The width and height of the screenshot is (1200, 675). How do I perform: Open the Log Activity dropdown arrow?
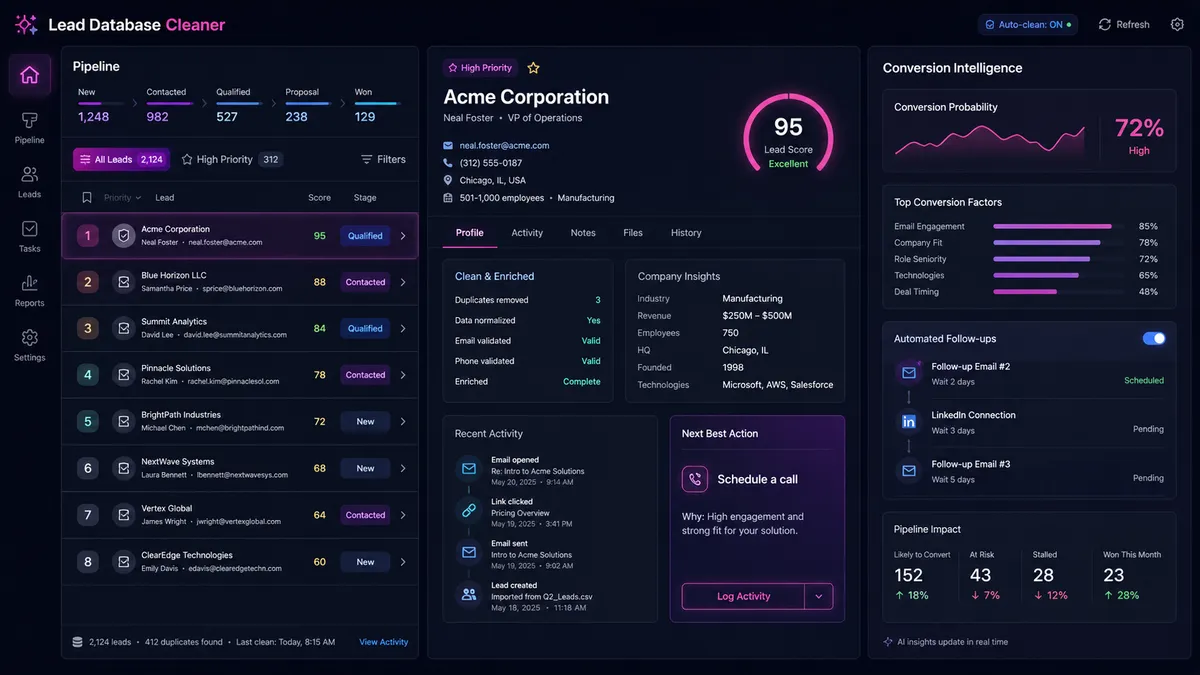click(x=819, y=596)
